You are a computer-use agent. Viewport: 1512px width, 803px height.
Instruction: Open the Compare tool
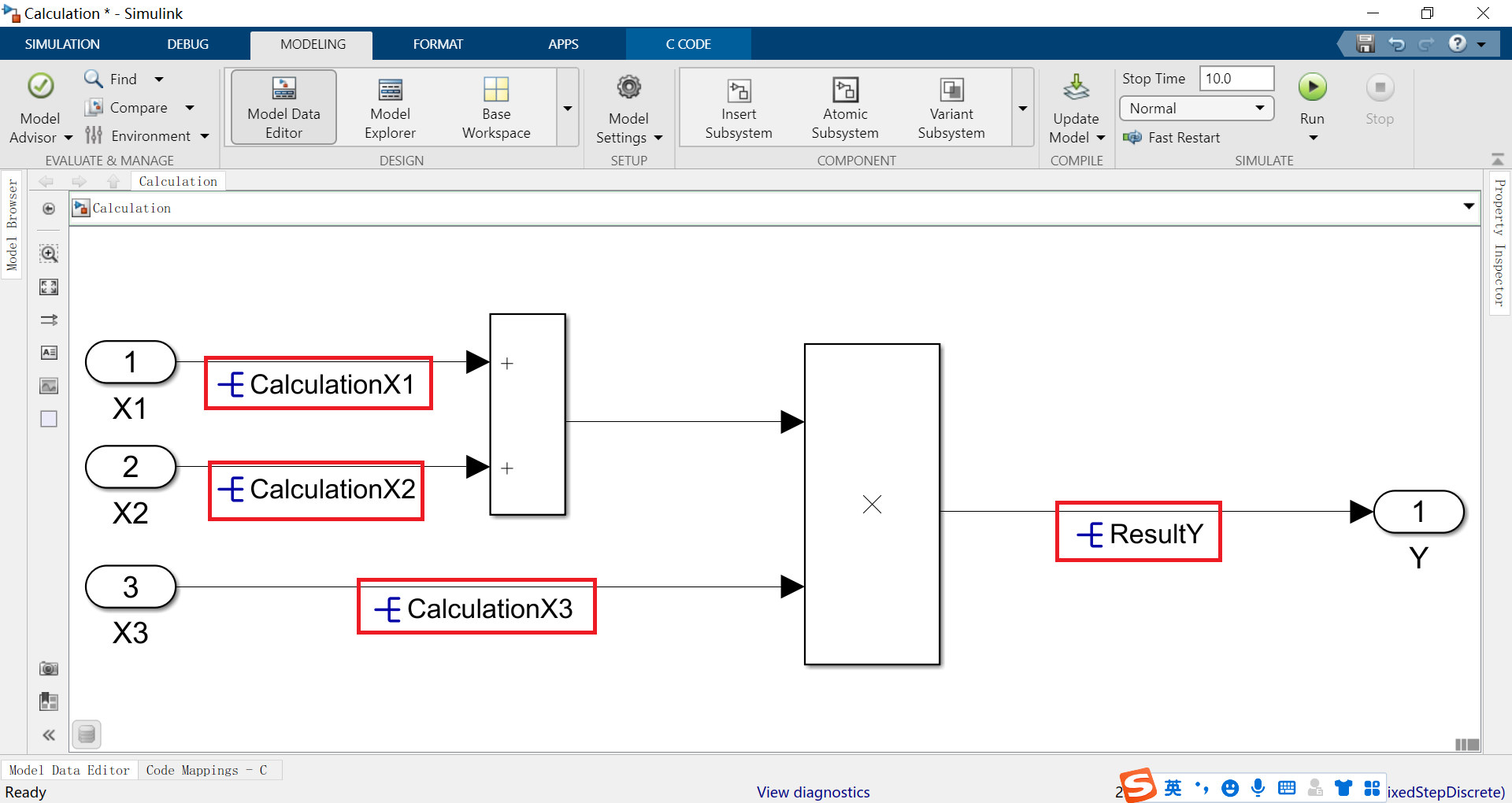pos(128,107)
